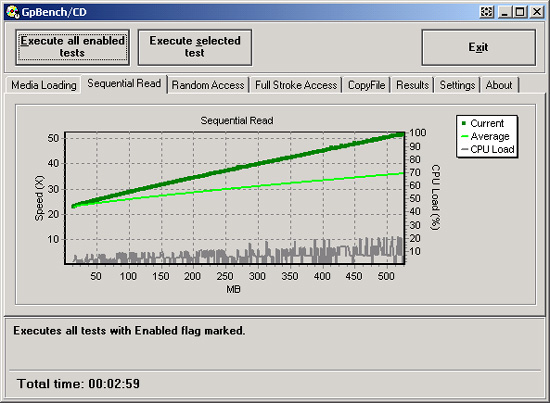Click the tray-style icon left of minimize button
550x403 pixels.
(x=487, y=12)
